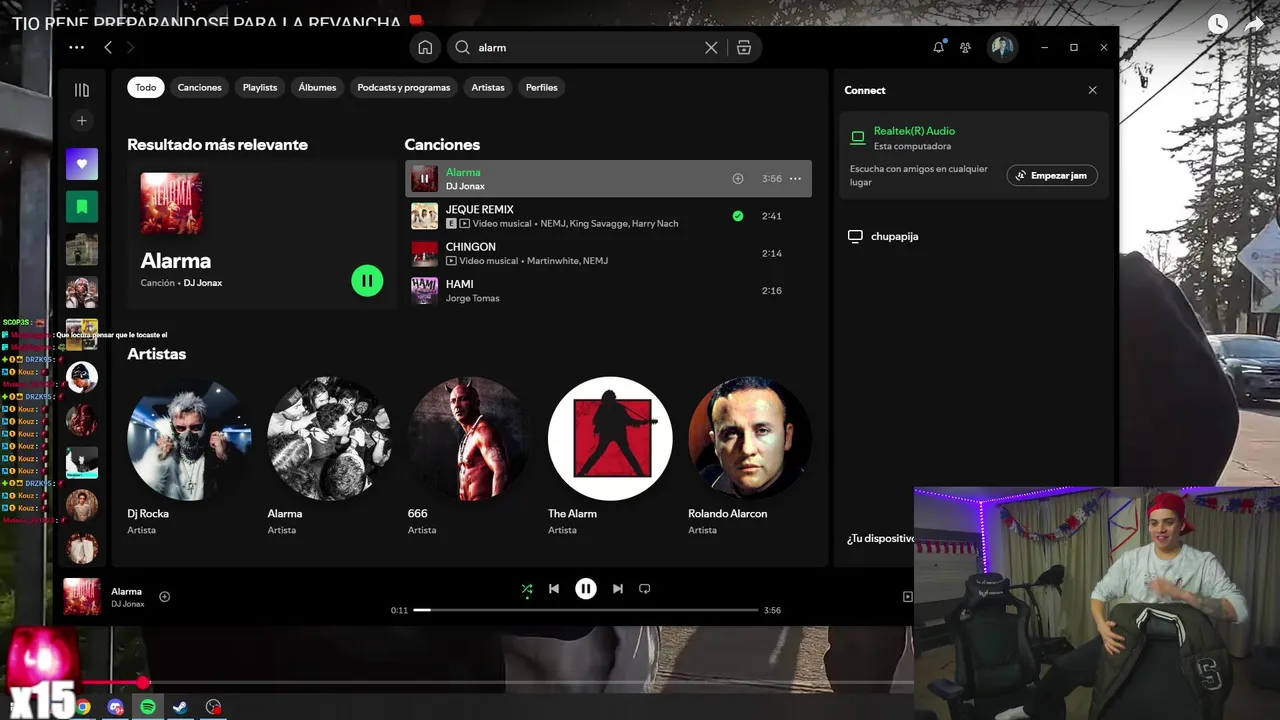Clear the search with the X icon
The image size is (1280, 720).
click(x=711, y=47)
